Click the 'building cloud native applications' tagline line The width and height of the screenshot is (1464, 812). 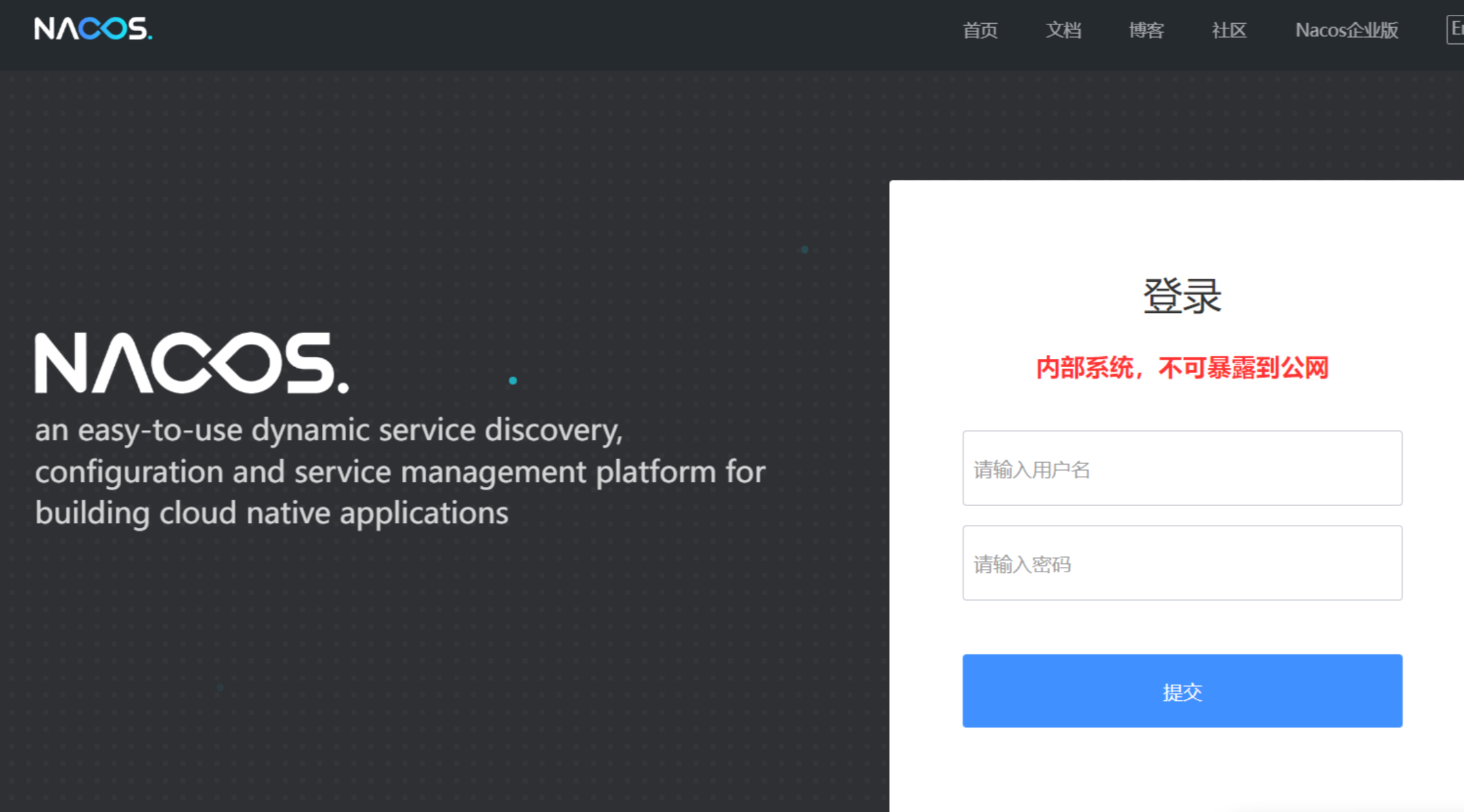point(271,513)
